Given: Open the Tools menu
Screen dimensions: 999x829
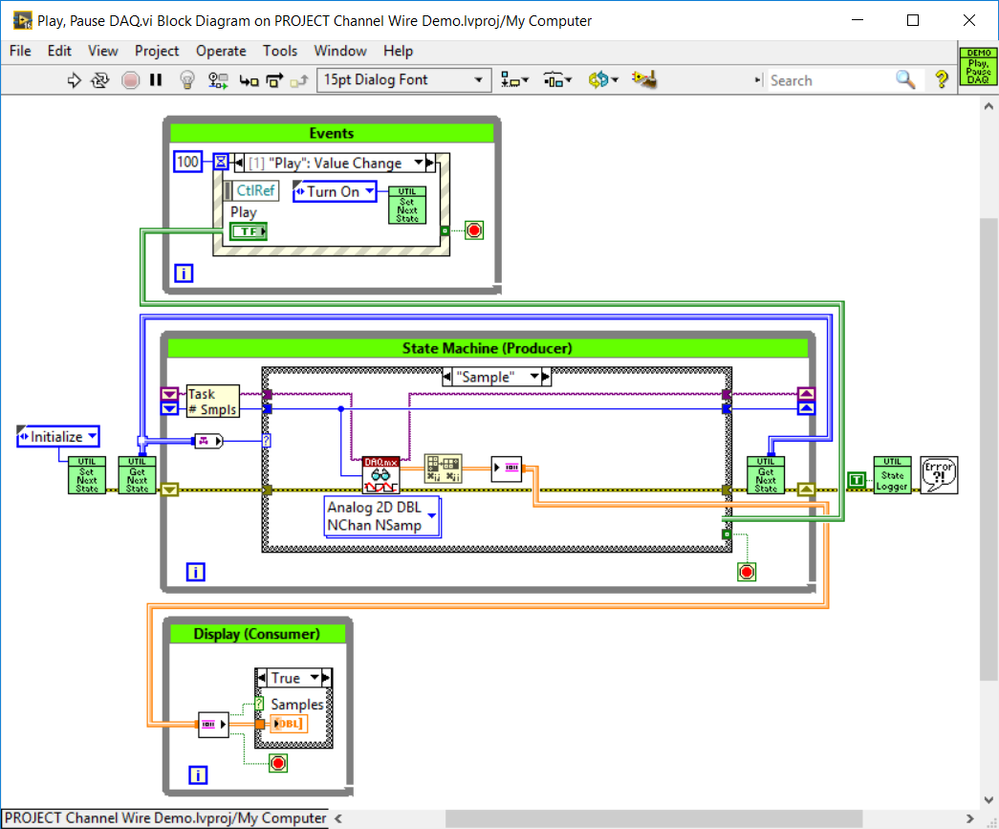Looking at the screenshot, I should (280, 51).
